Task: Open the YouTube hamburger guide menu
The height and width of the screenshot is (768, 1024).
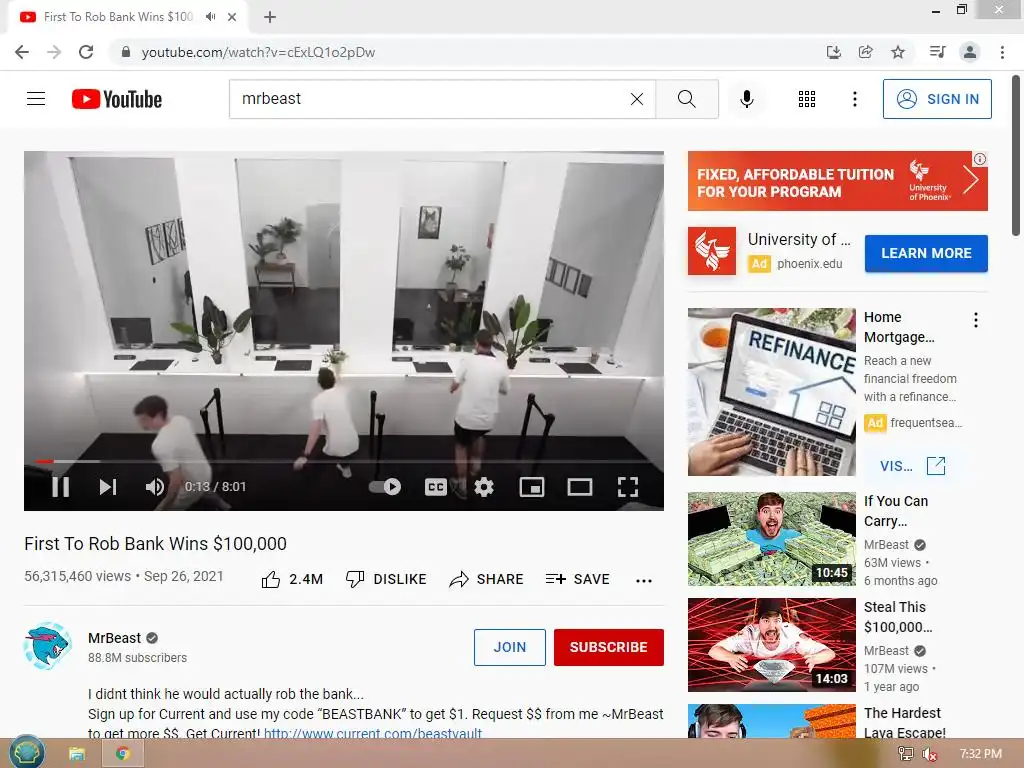Action: (x=36, y=99)
